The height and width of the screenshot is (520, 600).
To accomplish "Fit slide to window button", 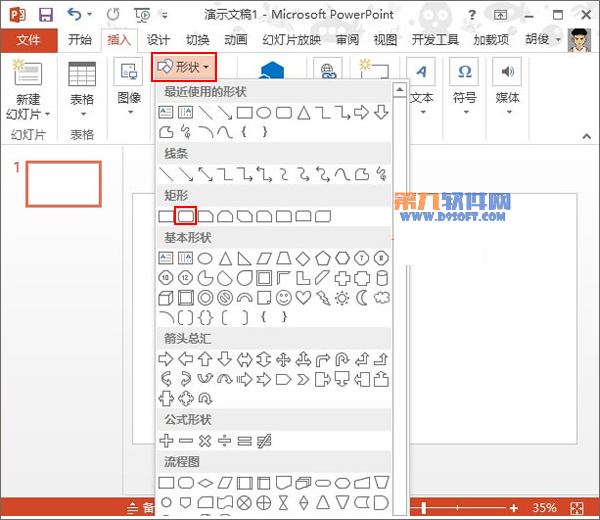I will pos(577,508).
